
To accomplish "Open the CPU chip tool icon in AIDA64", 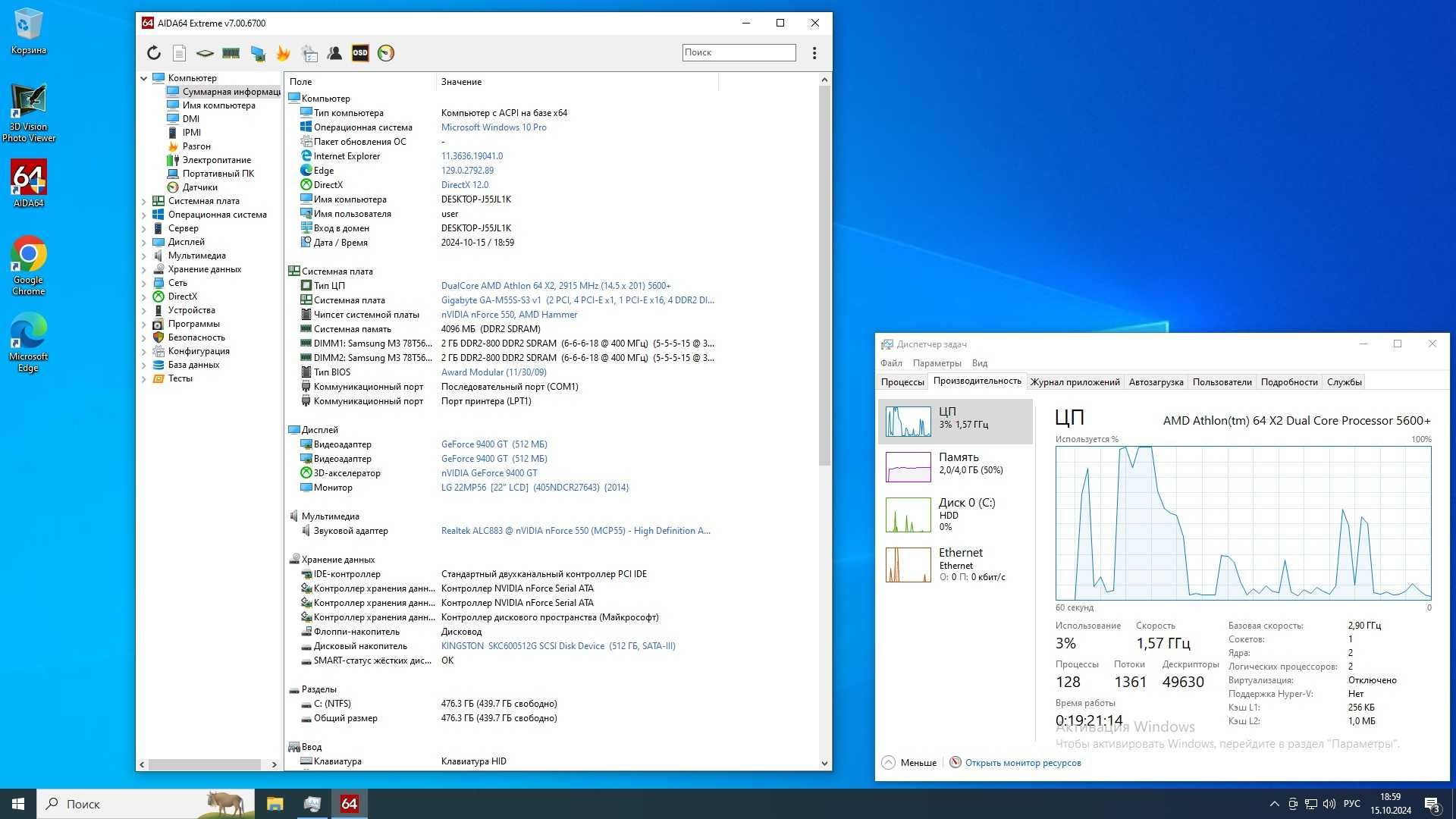I will 205,53.
